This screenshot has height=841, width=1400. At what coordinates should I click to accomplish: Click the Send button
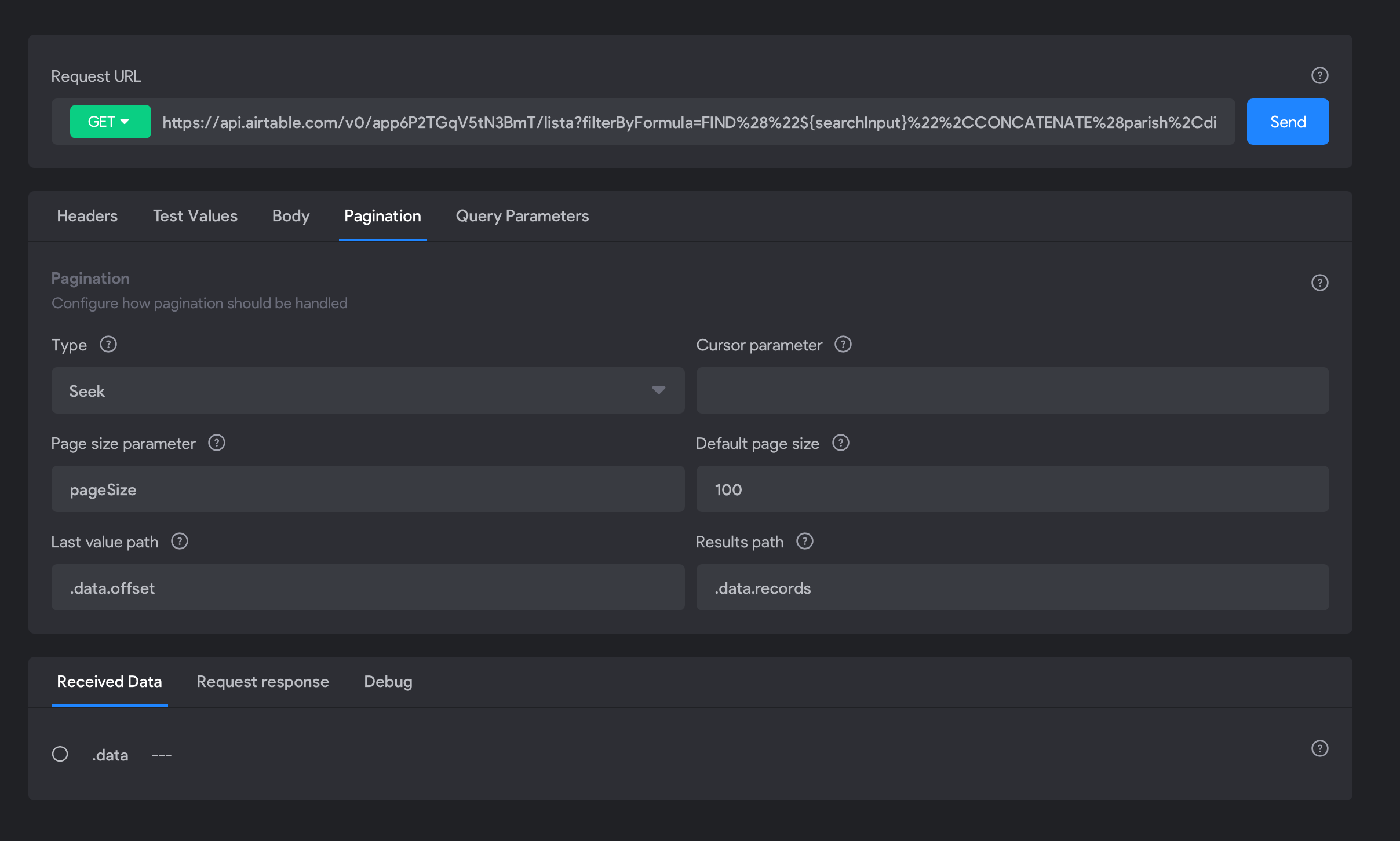click(x=1288, y=122)
